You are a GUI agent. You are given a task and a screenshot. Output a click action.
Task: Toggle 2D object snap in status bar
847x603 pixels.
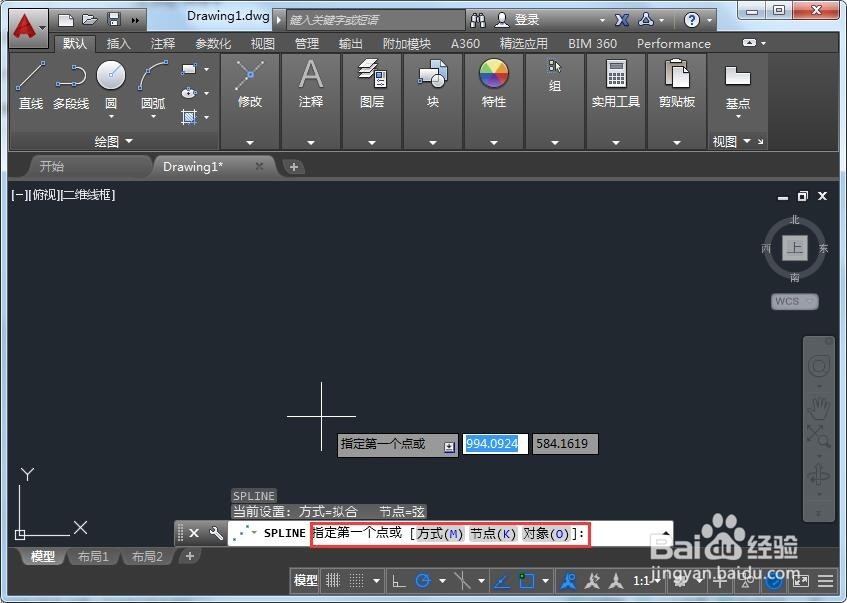(527, 581)
